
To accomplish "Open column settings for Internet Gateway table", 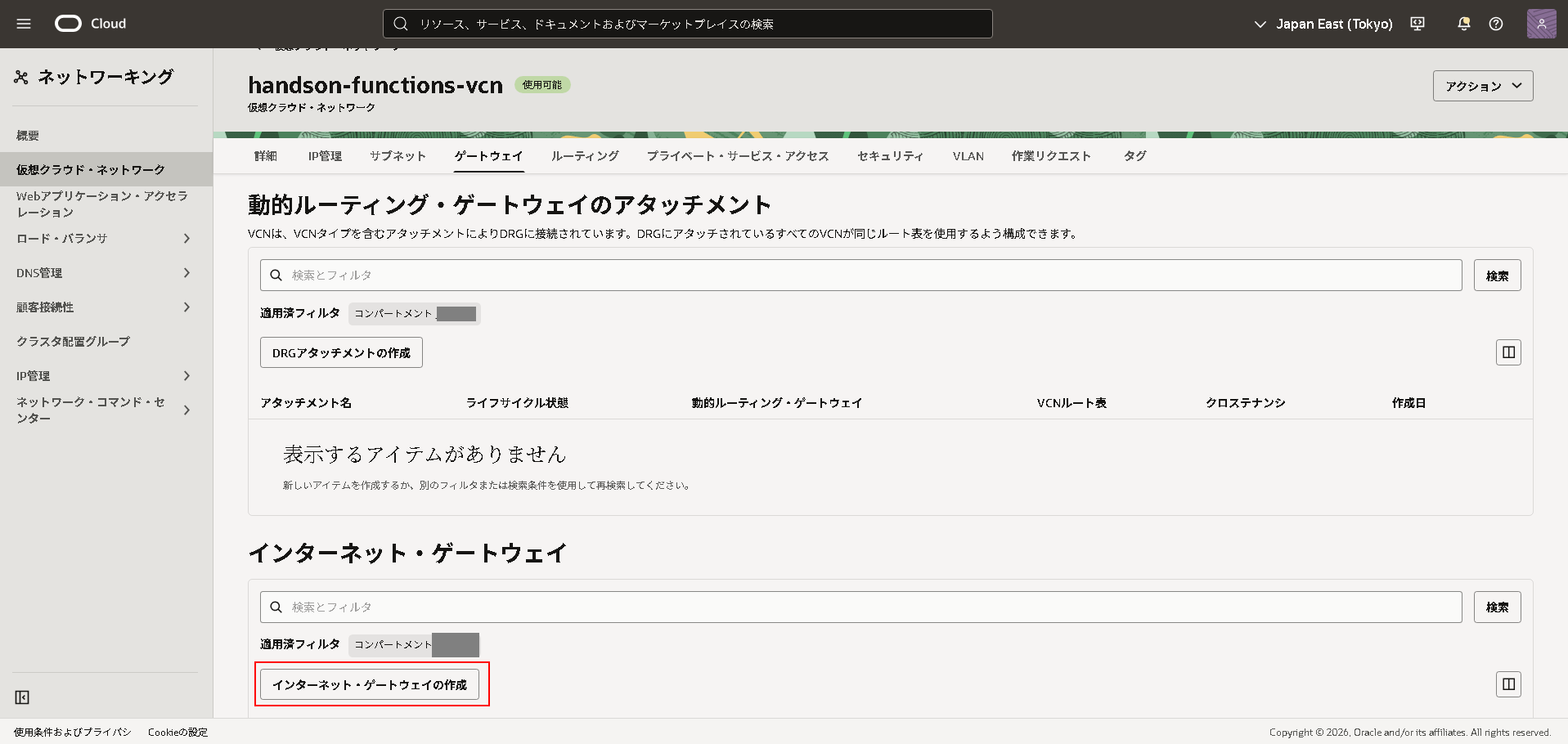I will pyautogui.click(x=1509, y=684).
